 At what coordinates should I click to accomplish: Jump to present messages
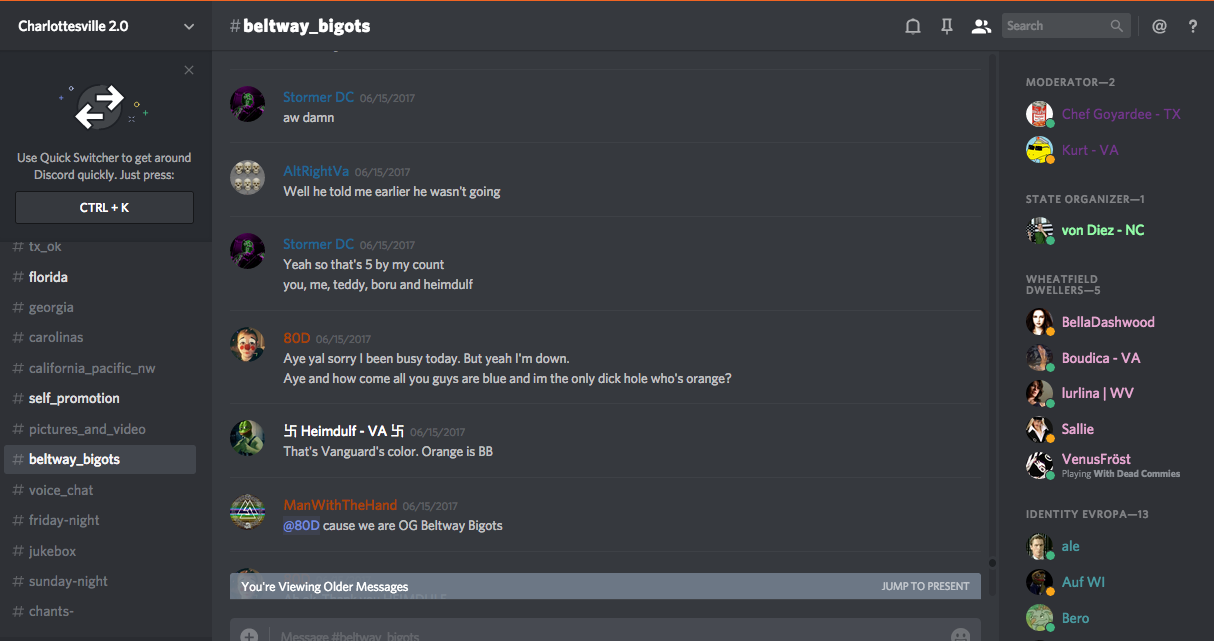(925, 586)
